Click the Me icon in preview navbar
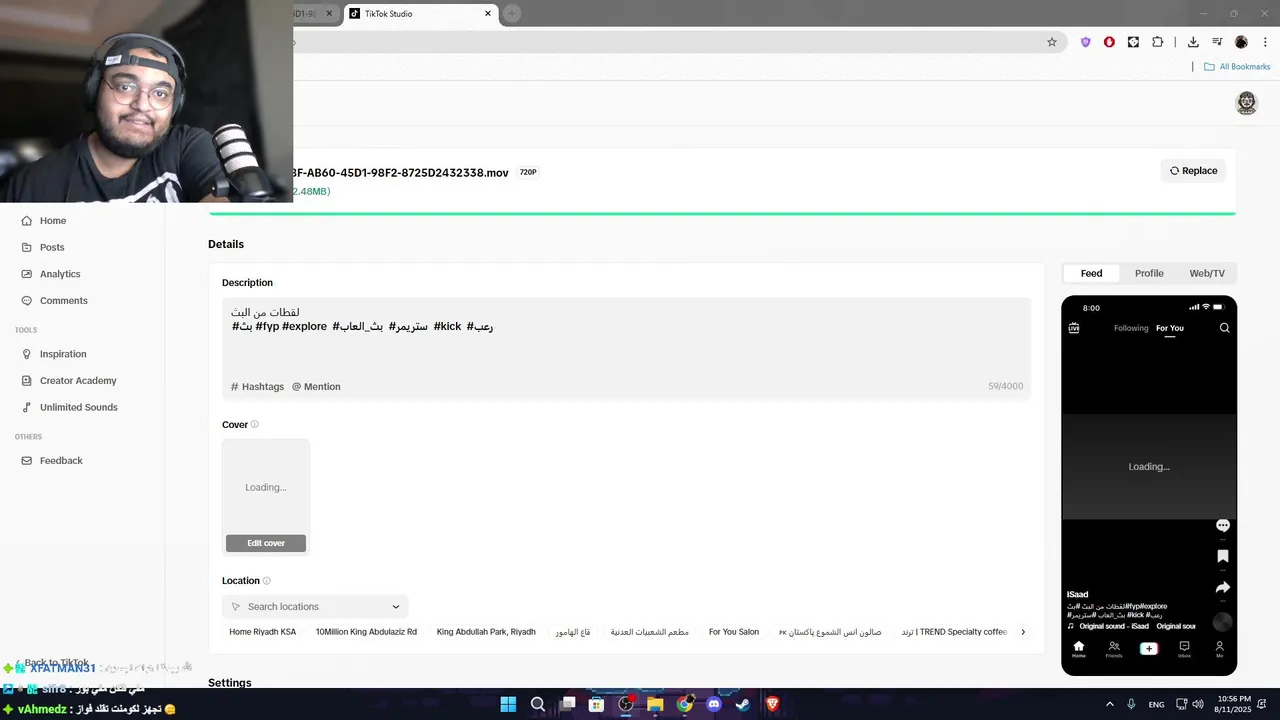This screenshot has width=1280, height=720. tap(1219, 649)
